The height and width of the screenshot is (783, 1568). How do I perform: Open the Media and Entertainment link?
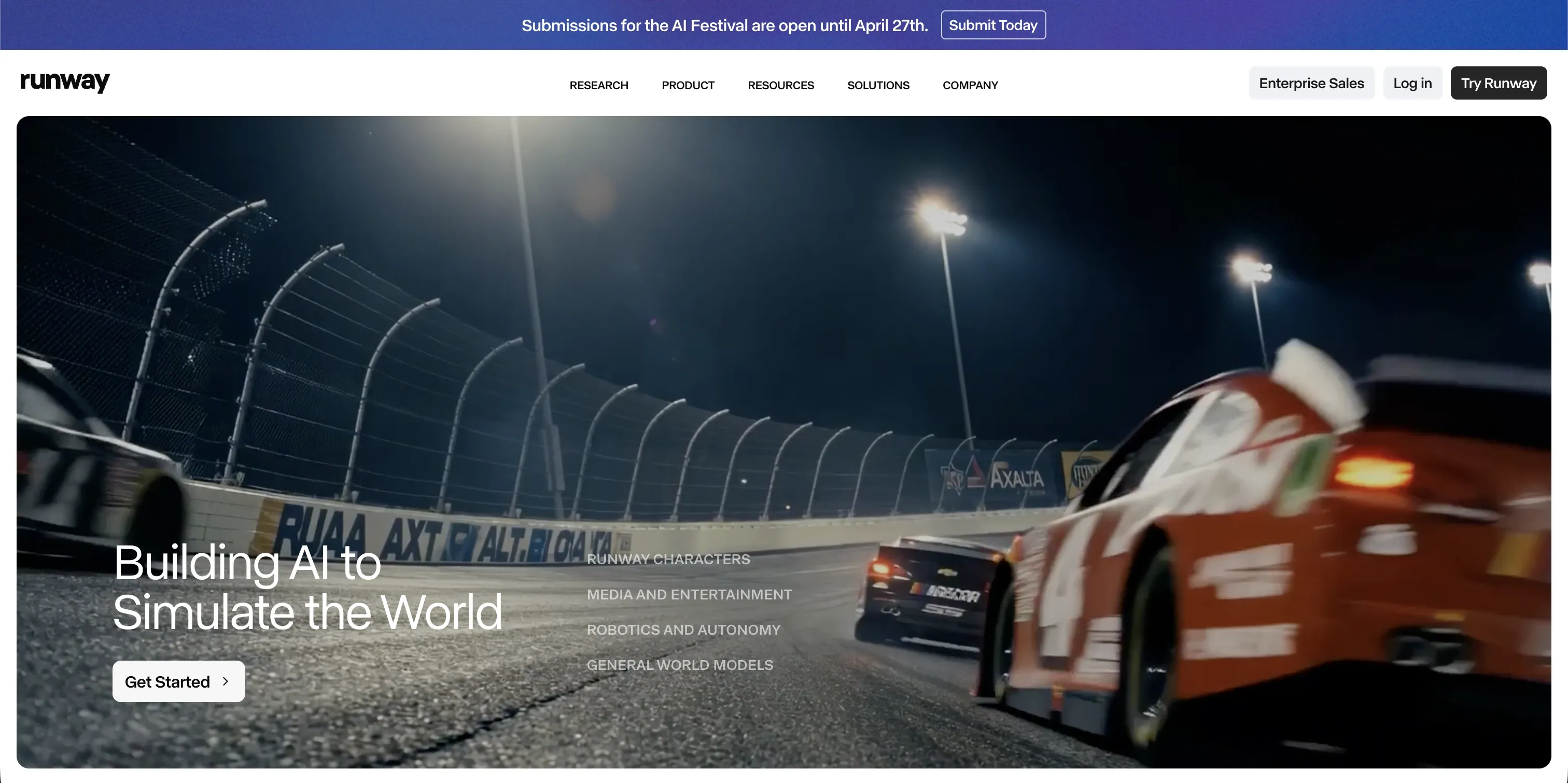click(x=689, y=594)
